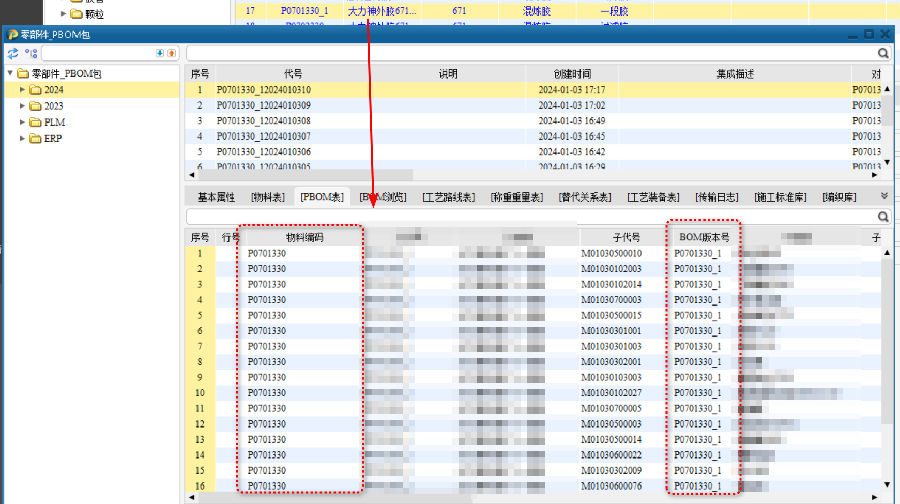900x504 pixels.
Task: Open the PLM folder icon
Action: click(36, 122)
